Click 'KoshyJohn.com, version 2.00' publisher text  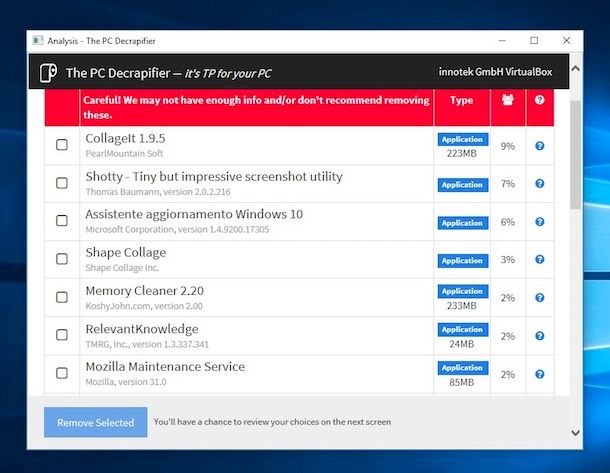coord(144,306)
